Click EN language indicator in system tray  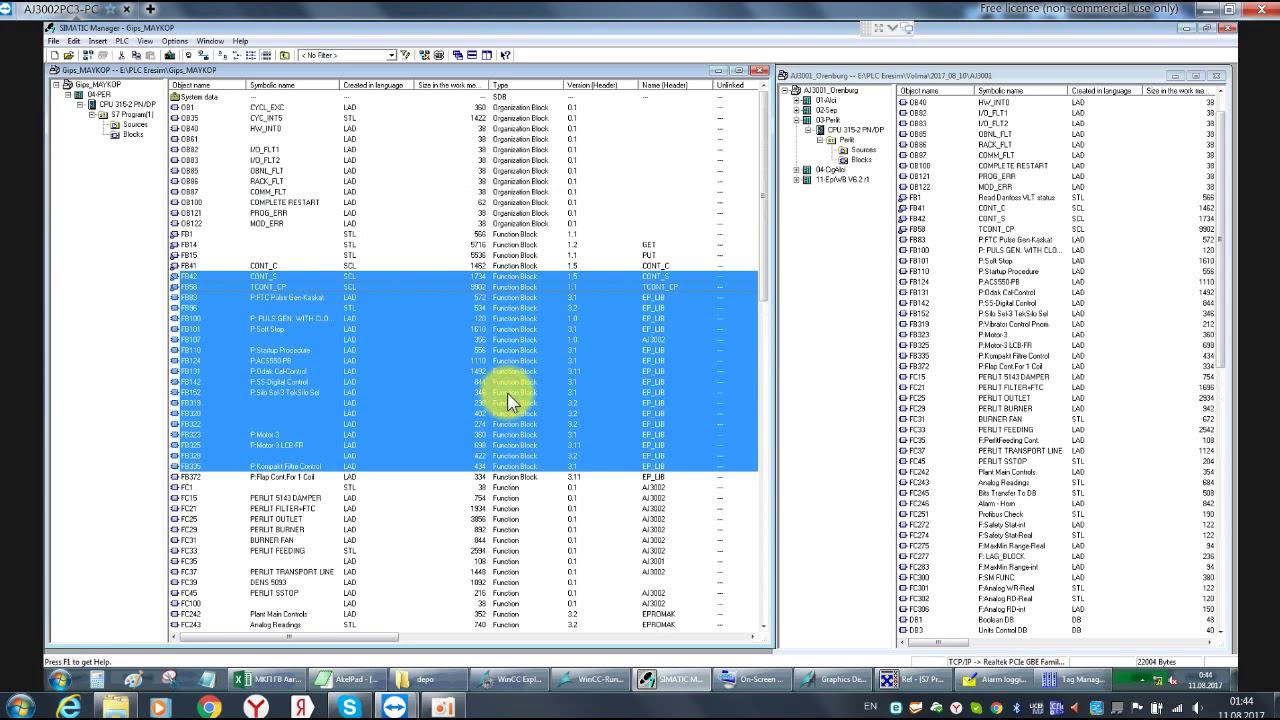click(870, 707)
